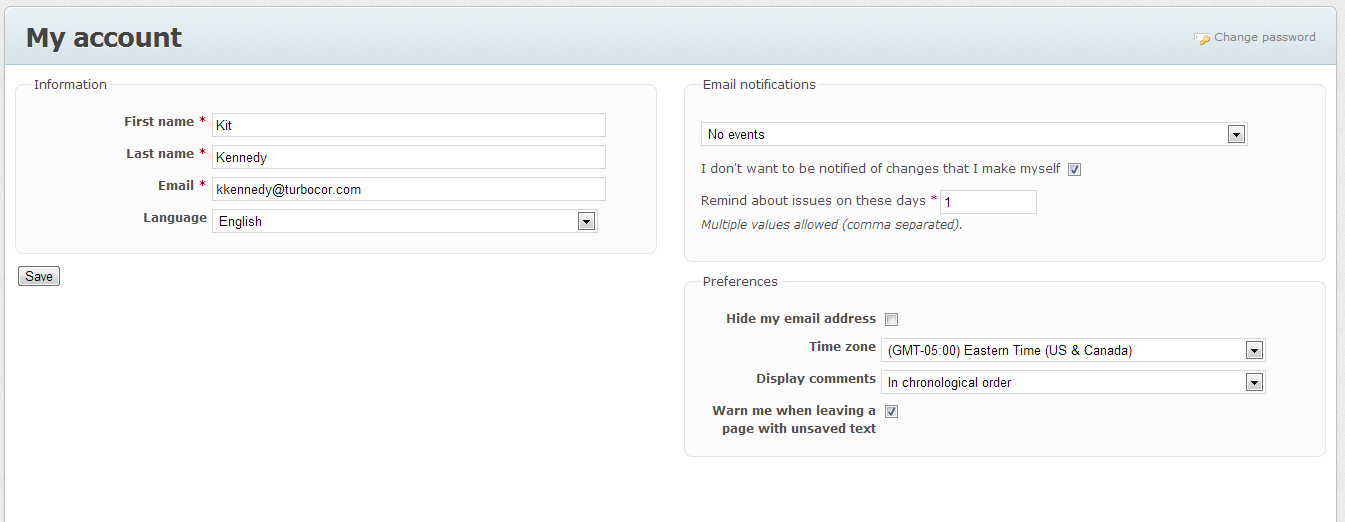The height and width of the screenshot is (522, 1345).
Task: Click the First name field containing Kit
Action: pos(409,125)
